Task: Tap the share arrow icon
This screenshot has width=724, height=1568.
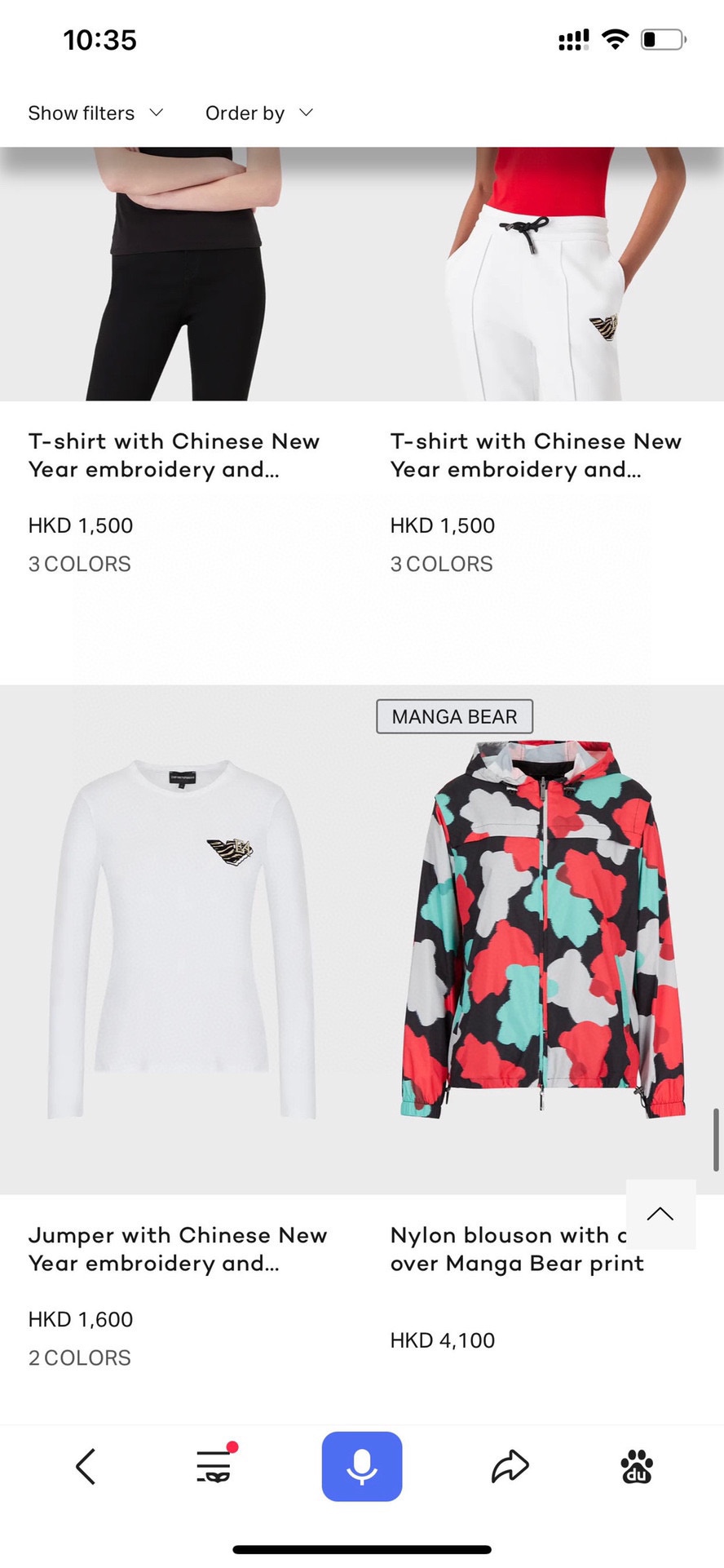Action: pos(510,1466)
